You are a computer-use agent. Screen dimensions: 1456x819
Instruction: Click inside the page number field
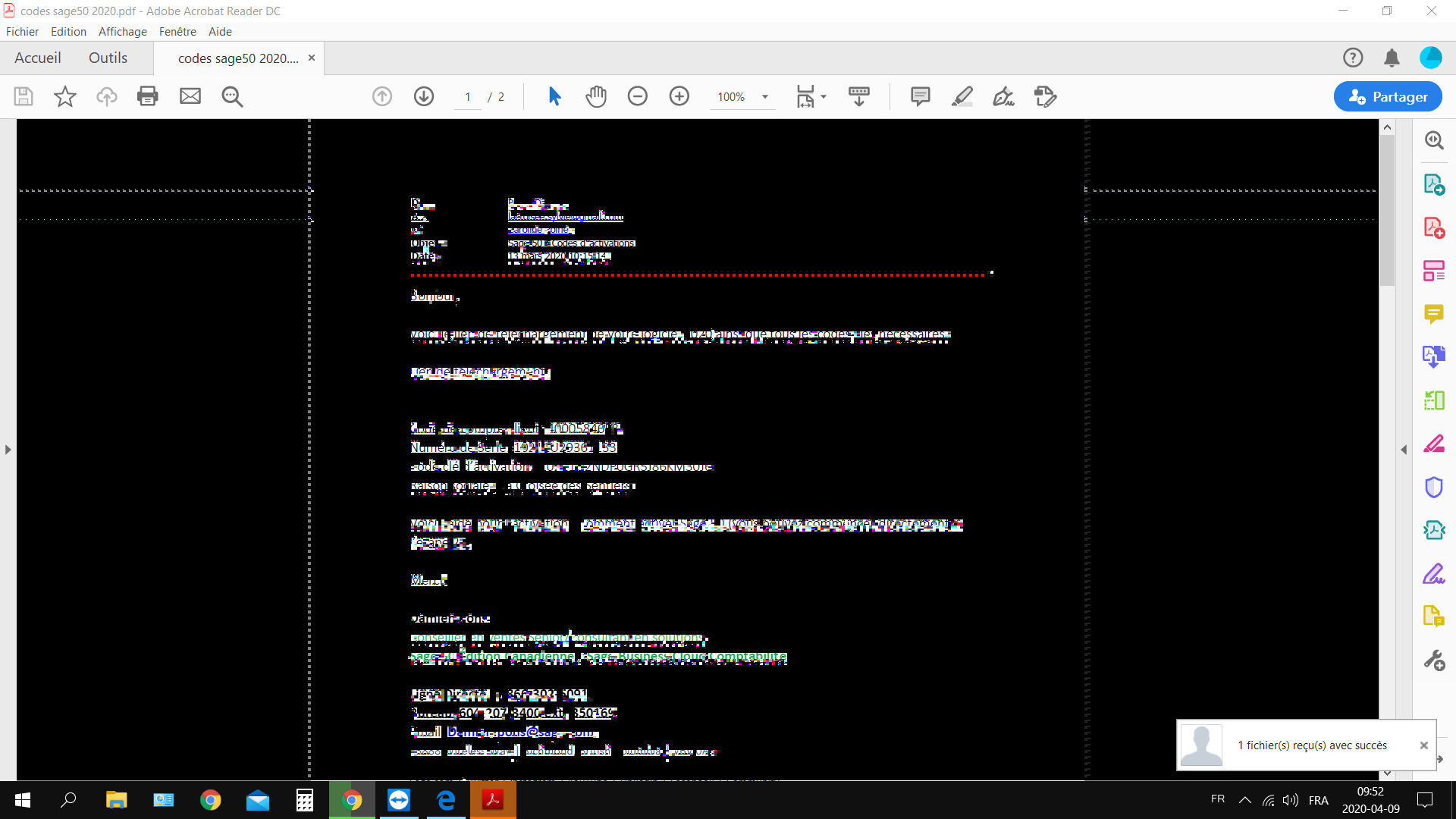click(468, 96)
